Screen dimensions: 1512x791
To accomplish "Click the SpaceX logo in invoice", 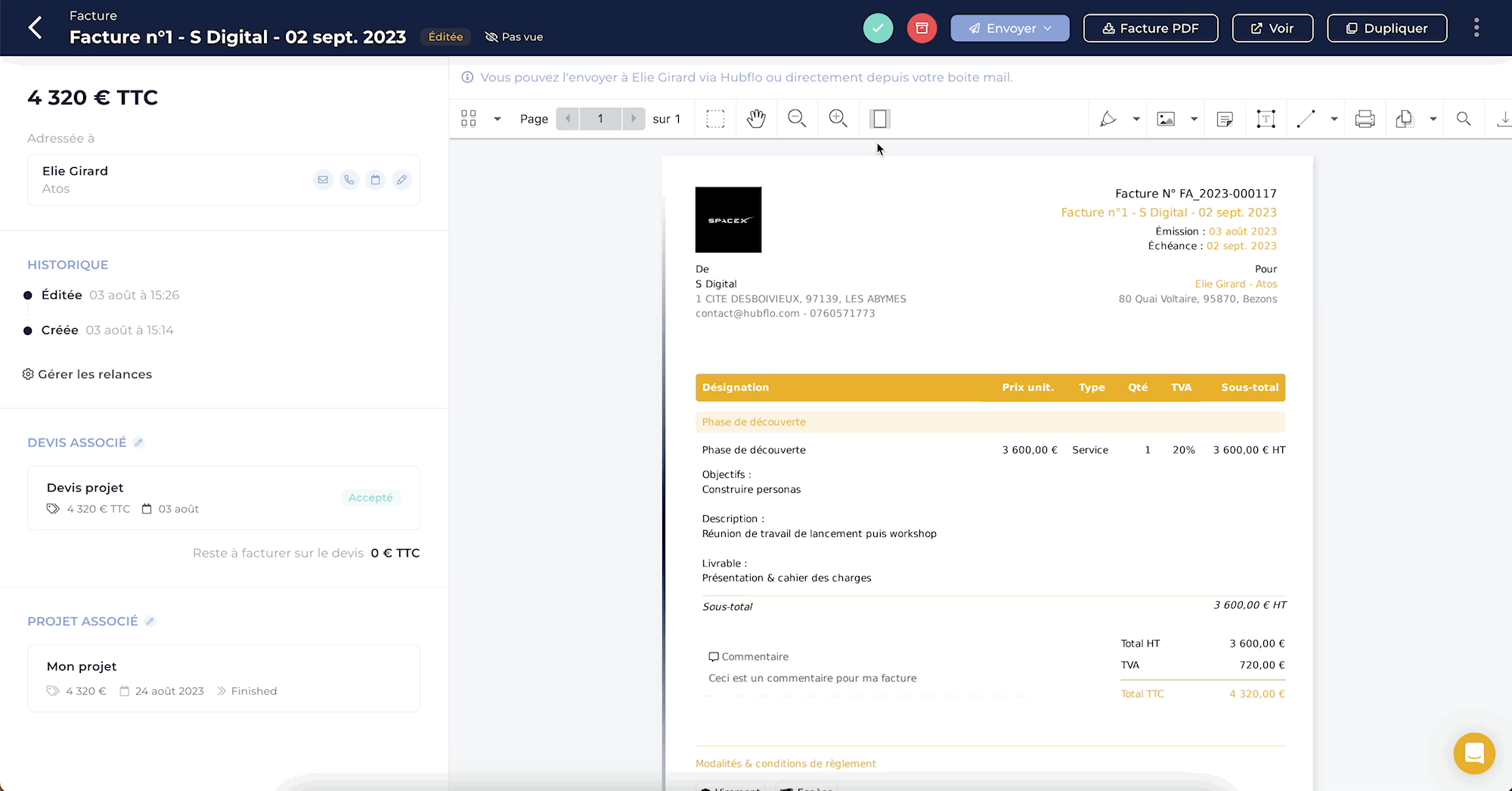I will coord(728,219).
